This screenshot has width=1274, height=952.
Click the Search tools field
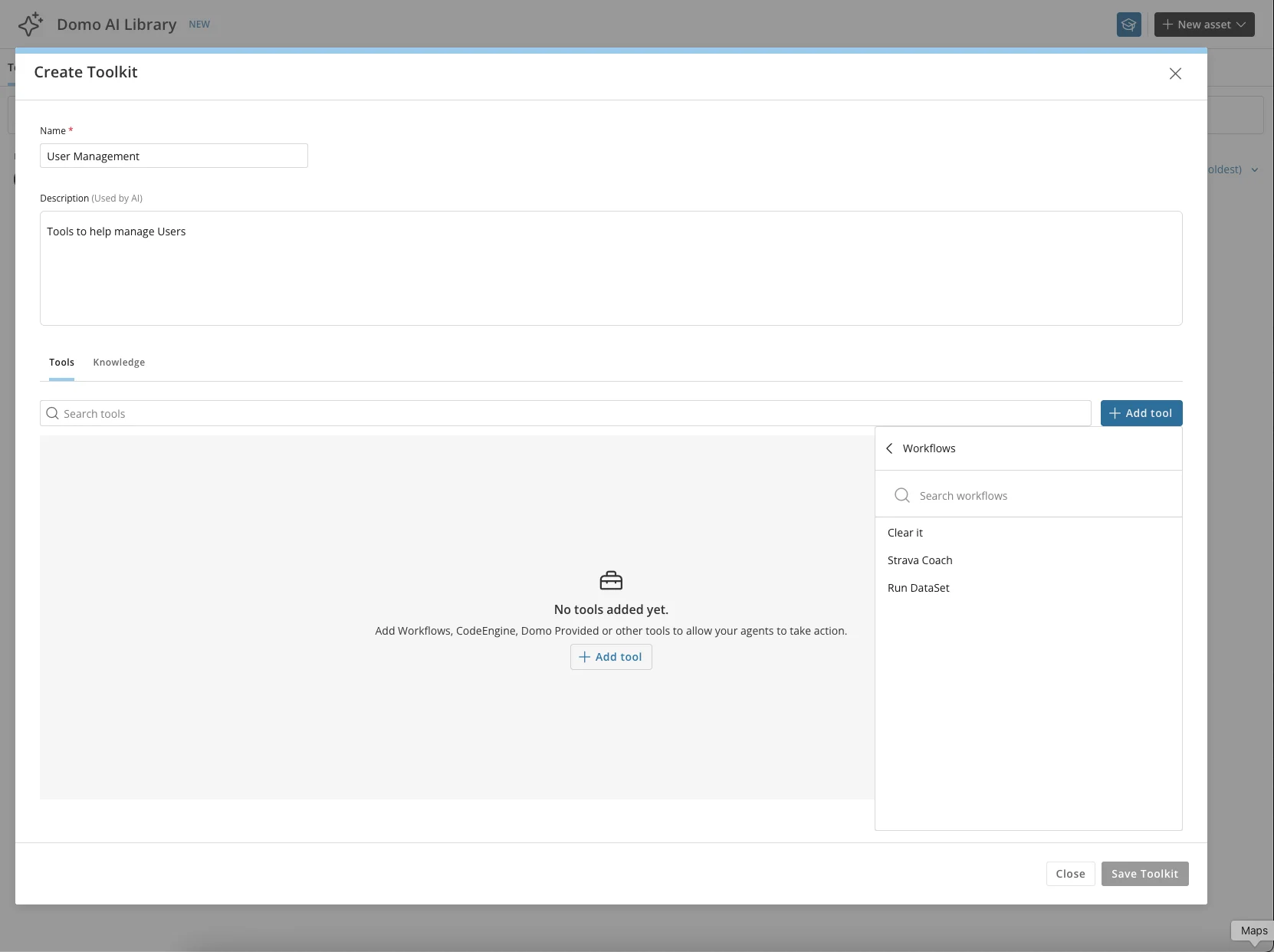pyautogui.click(x=566, y=413)
